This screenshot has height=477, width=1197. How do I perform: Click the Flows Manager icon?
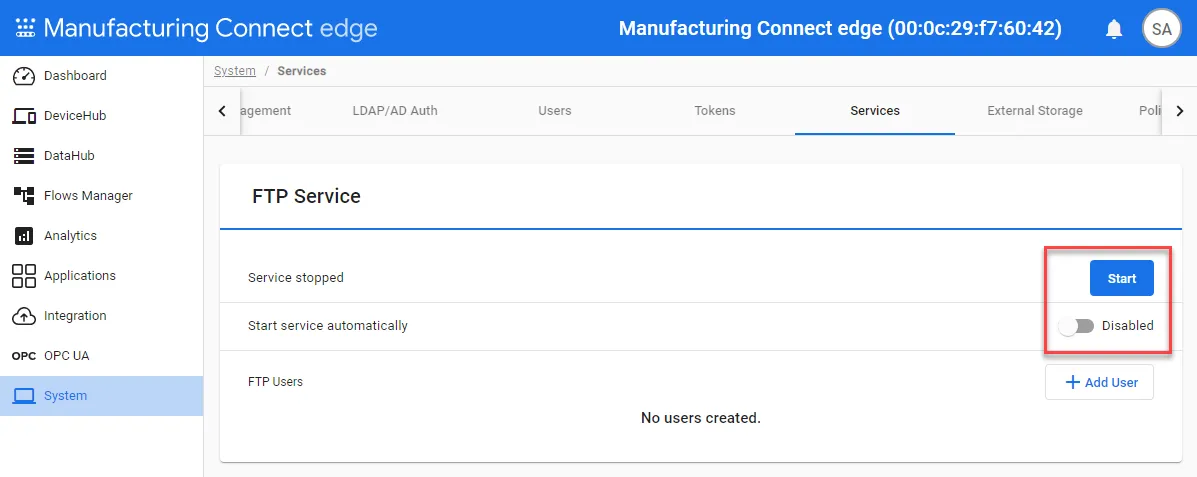(x=24, y=195)
